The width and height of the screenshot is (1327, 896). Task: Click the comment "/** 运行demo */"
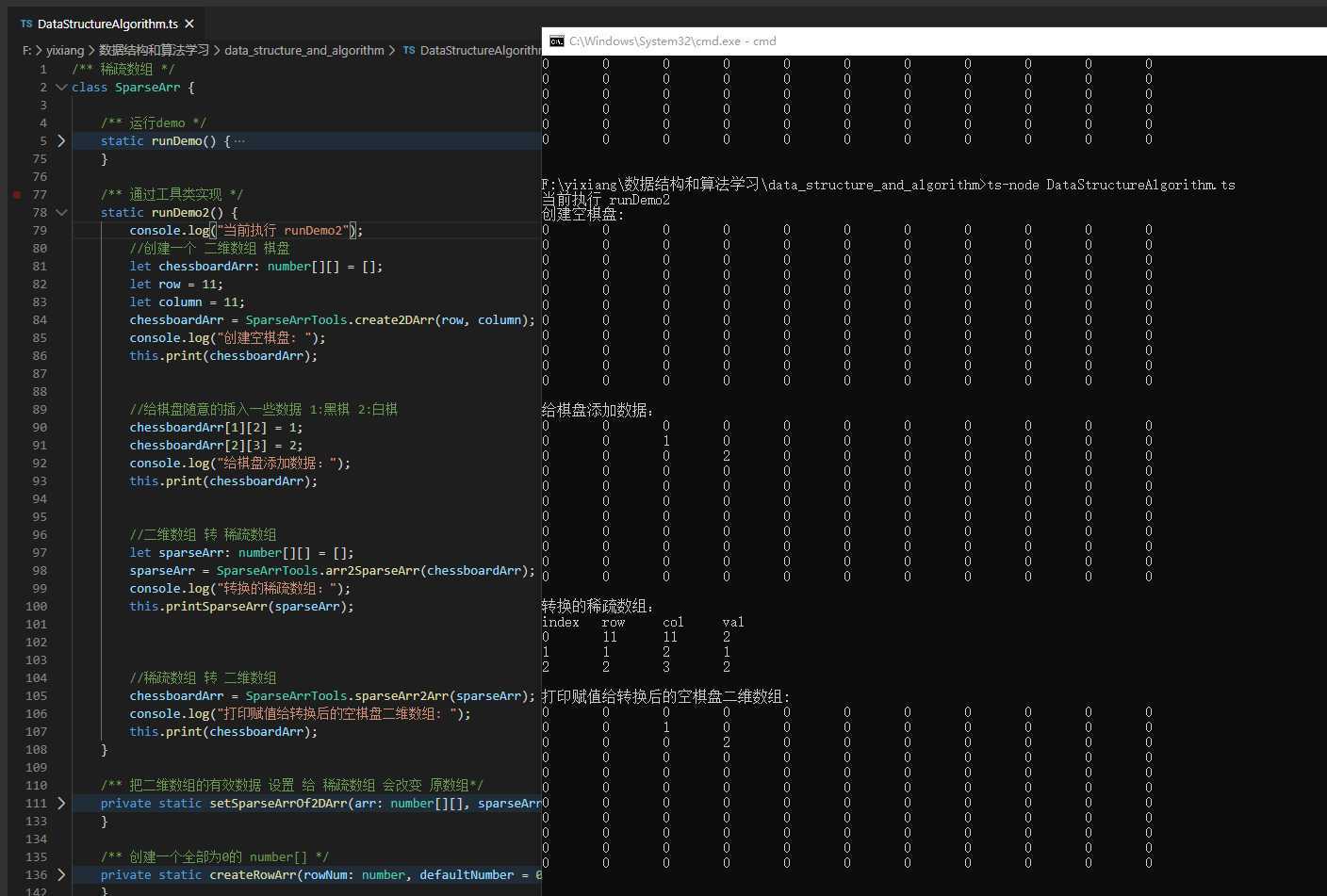point(154,122)
